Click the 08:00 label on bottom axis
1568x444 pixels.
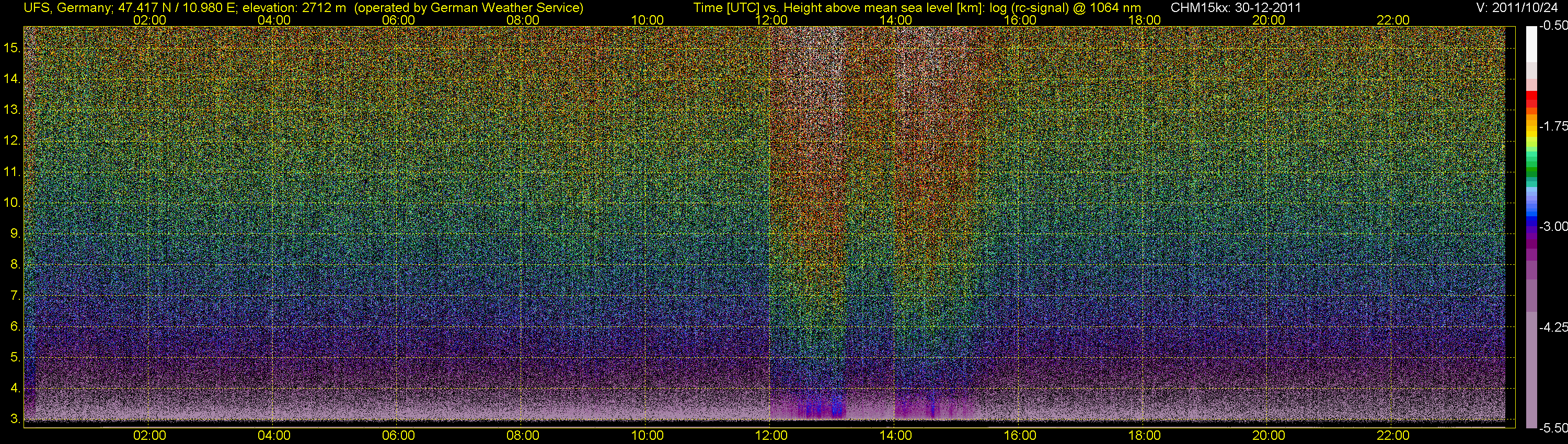point(523,436)
